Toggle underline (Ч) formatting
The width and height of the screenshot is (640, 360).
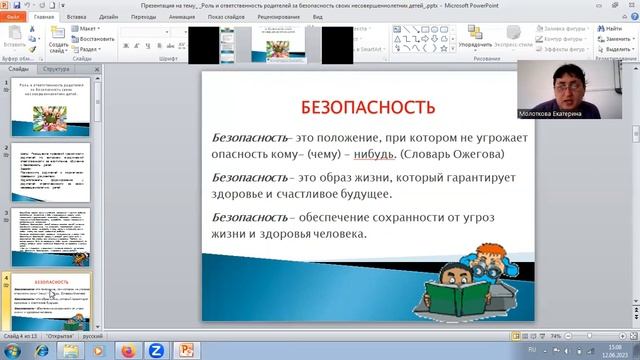pos(148,46)
